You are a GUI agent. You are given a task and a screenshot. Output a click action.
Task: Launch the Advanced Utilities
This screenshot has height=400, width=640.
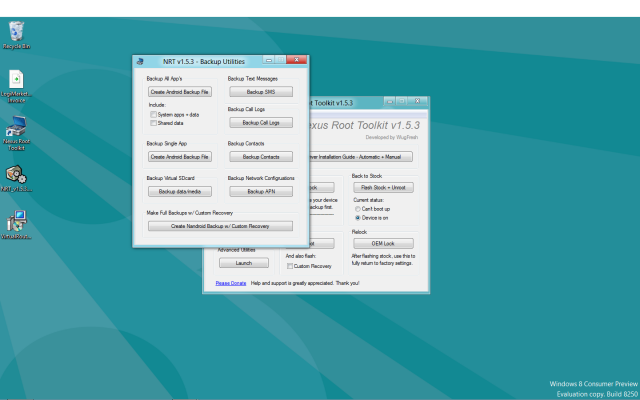pyautogui.click(x=244, y=263)
